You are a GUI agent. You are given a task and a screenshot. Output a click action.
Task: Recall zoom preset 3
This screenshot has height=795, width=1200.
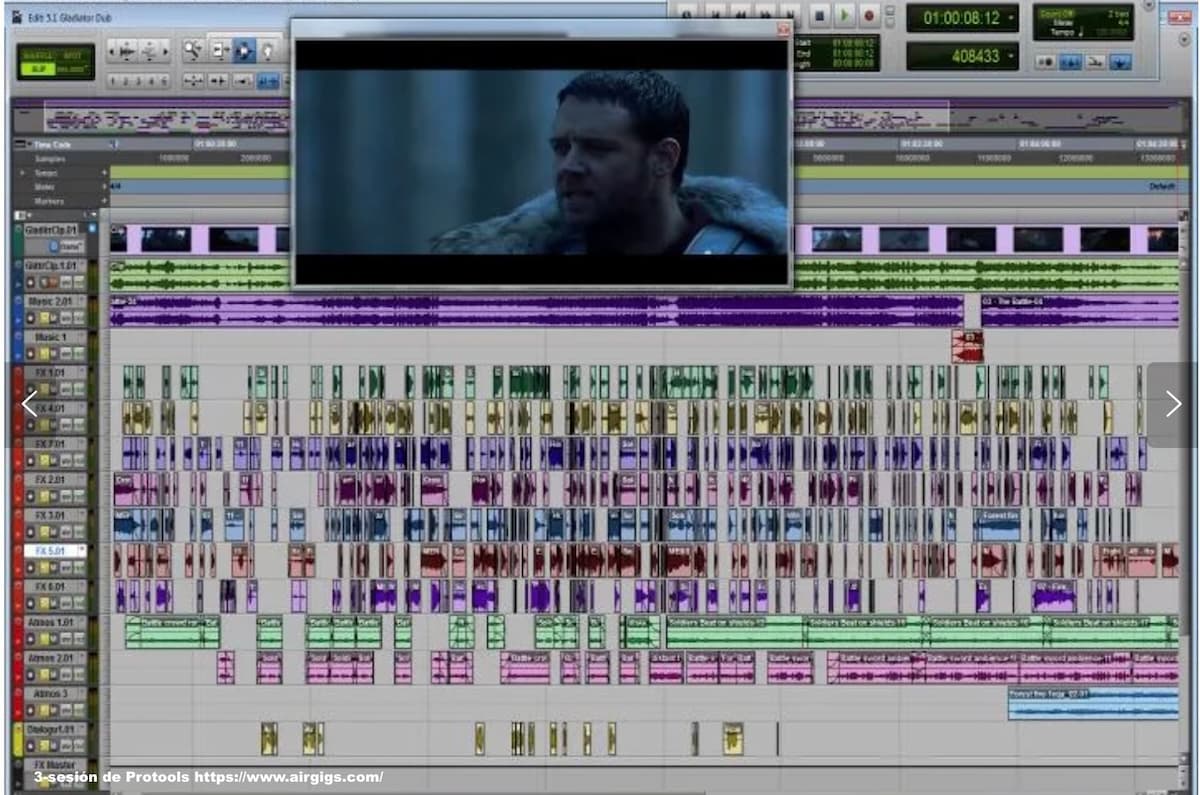(138, 81)
